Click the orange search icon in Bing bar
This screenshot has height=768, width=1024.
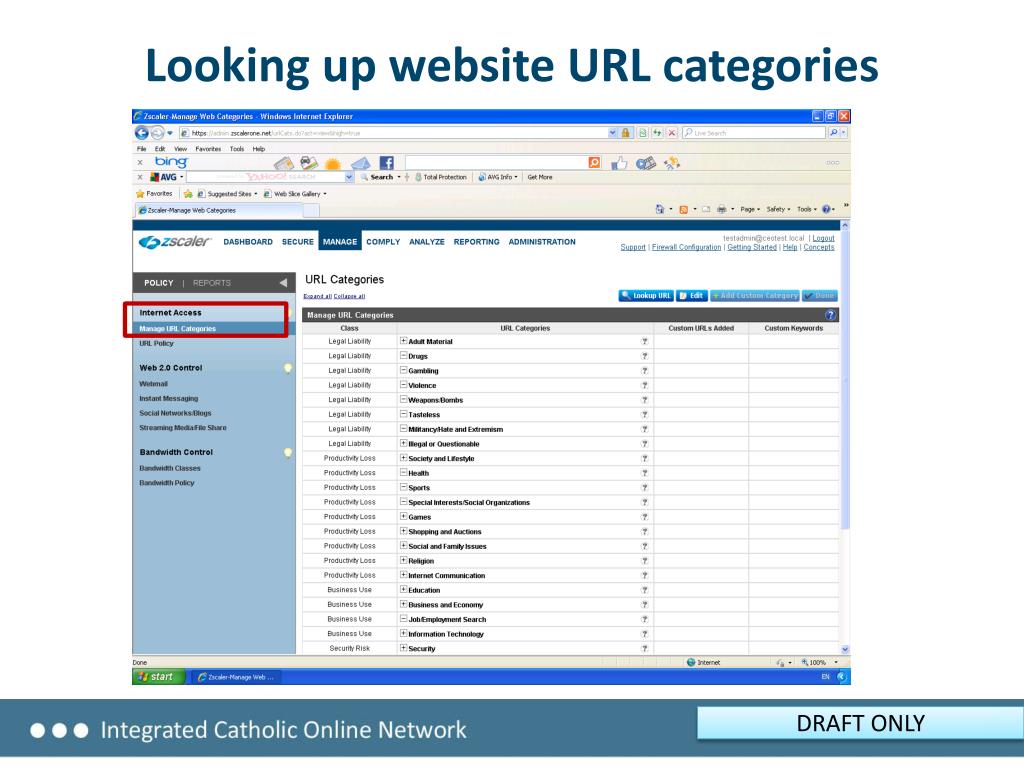tap(594, 162)
